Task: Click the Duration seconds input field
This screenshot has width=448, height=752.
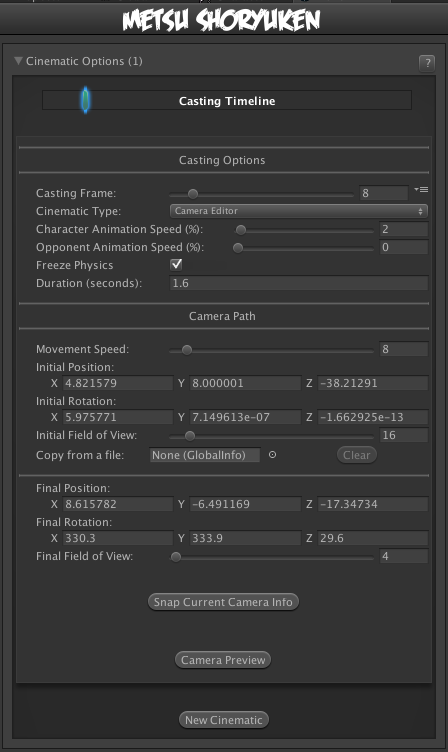Action: tap(298, 283)
